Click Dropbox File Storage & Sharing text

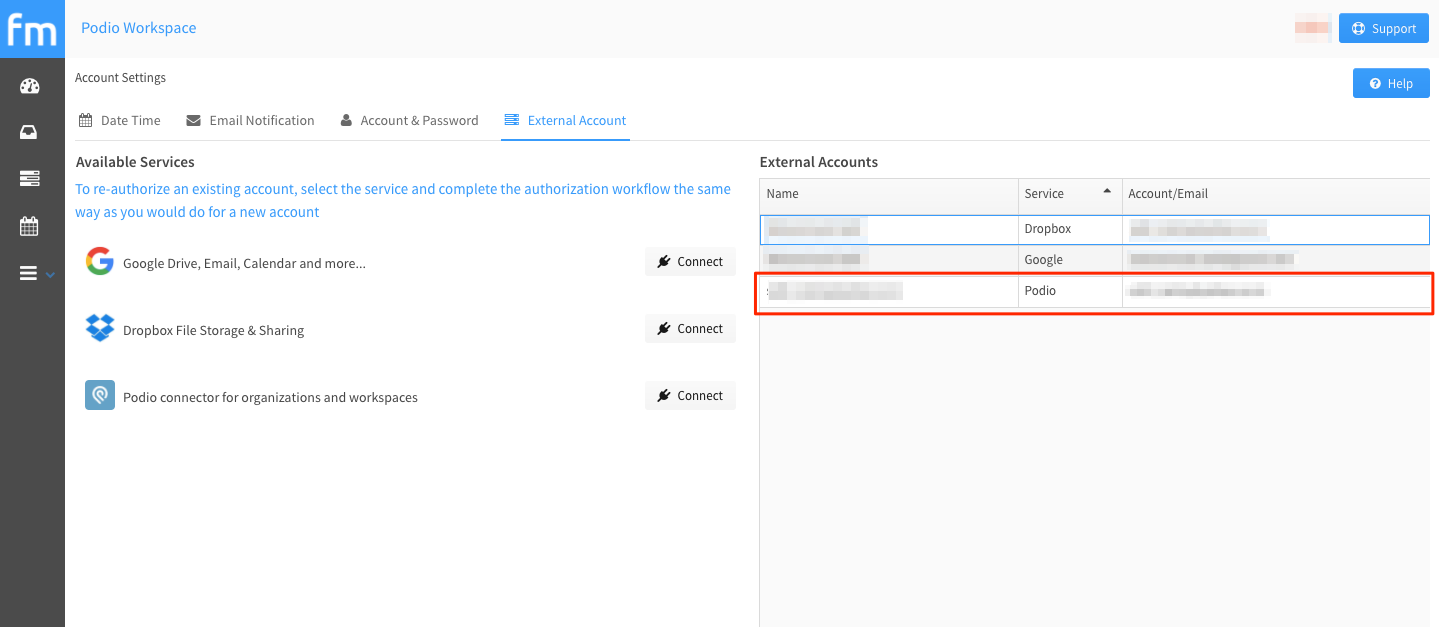pyautogui.click(x=213, y=330)
